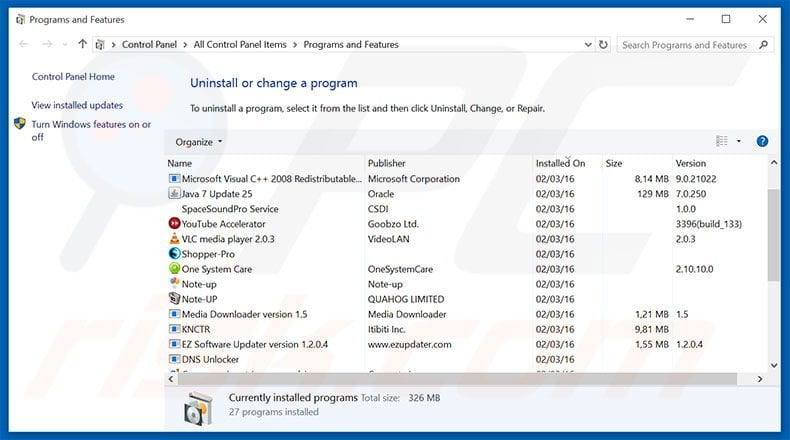
Task: Go up one folder level
Action: (x=82, y=44)
